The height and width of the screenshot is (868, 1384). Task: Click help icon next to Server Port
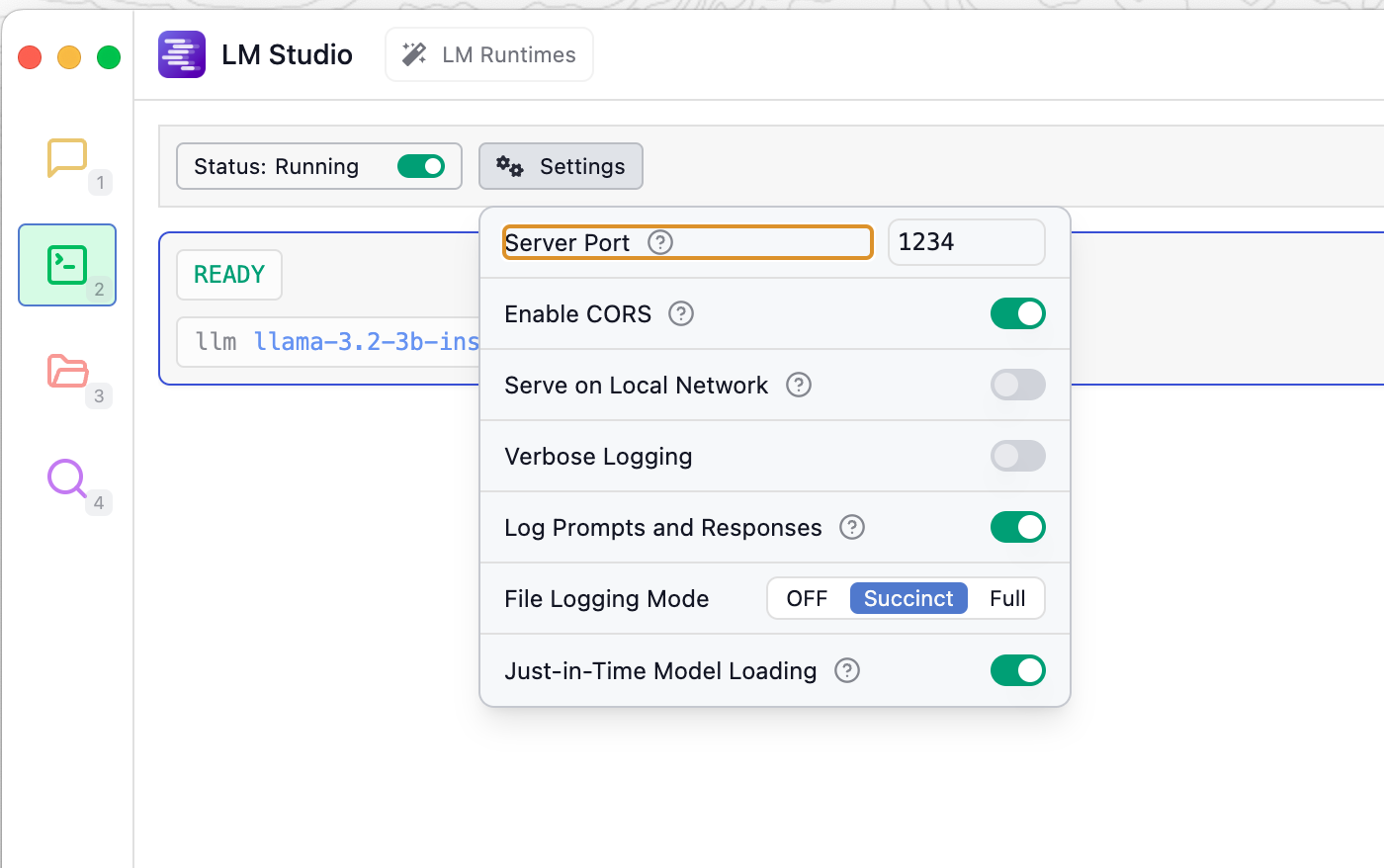(660, 242)
